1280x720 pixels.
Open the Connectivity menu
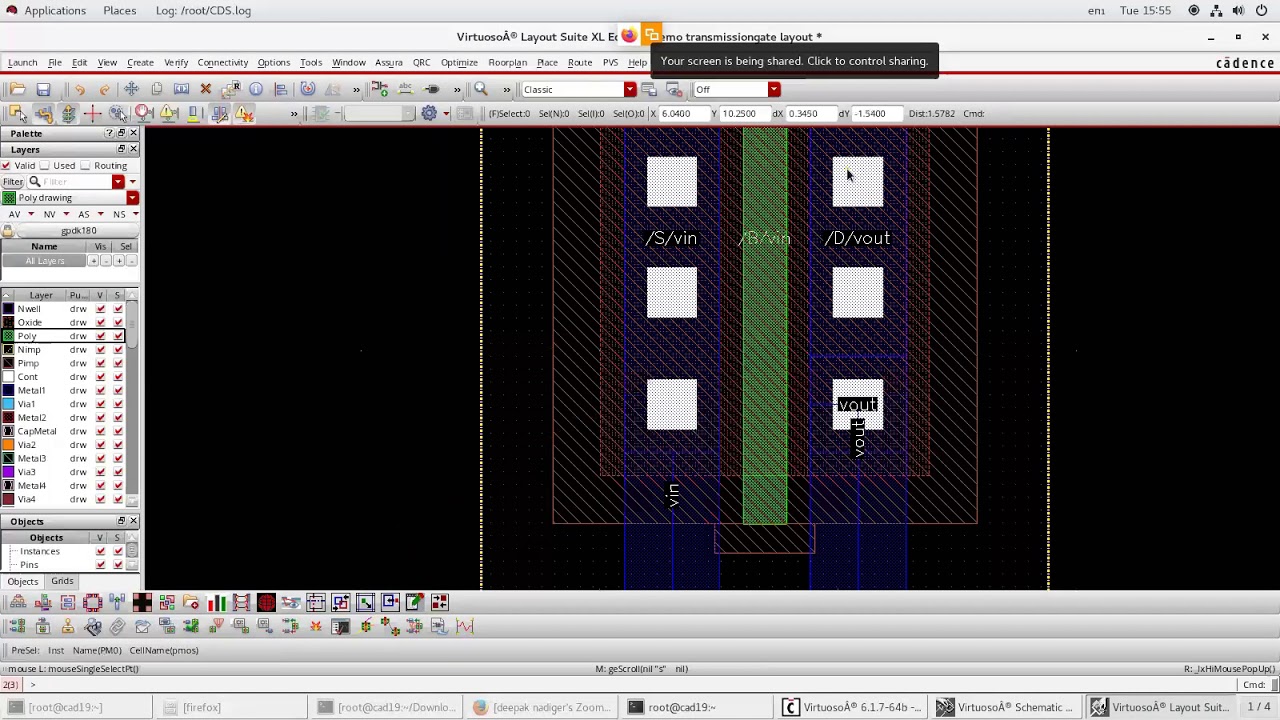coord(222,62)
